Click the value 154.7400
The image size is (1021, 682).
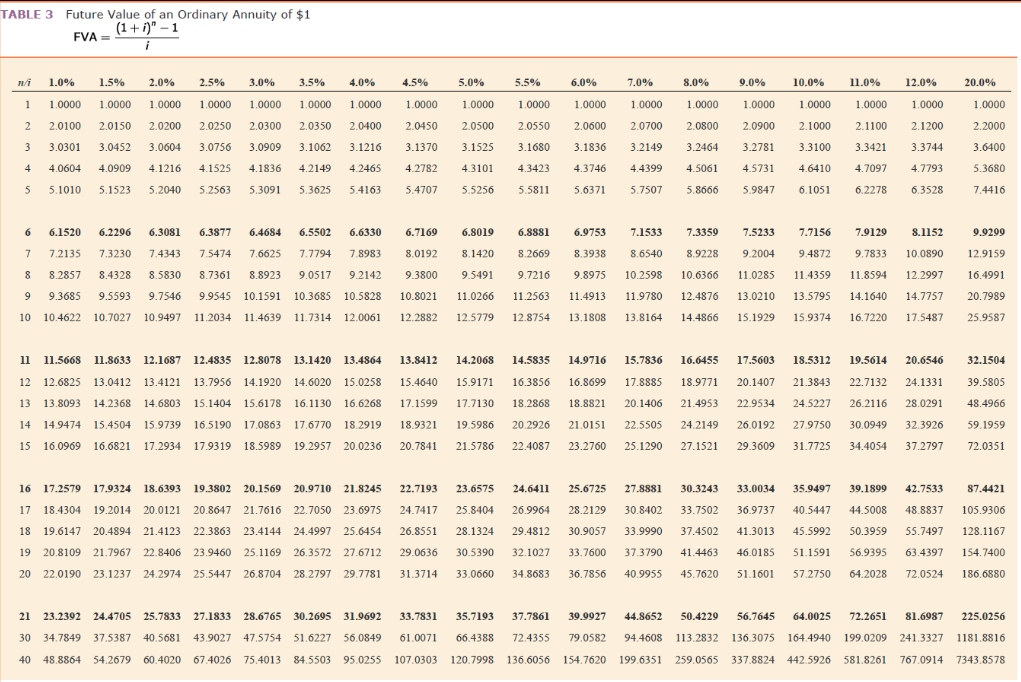983,553
